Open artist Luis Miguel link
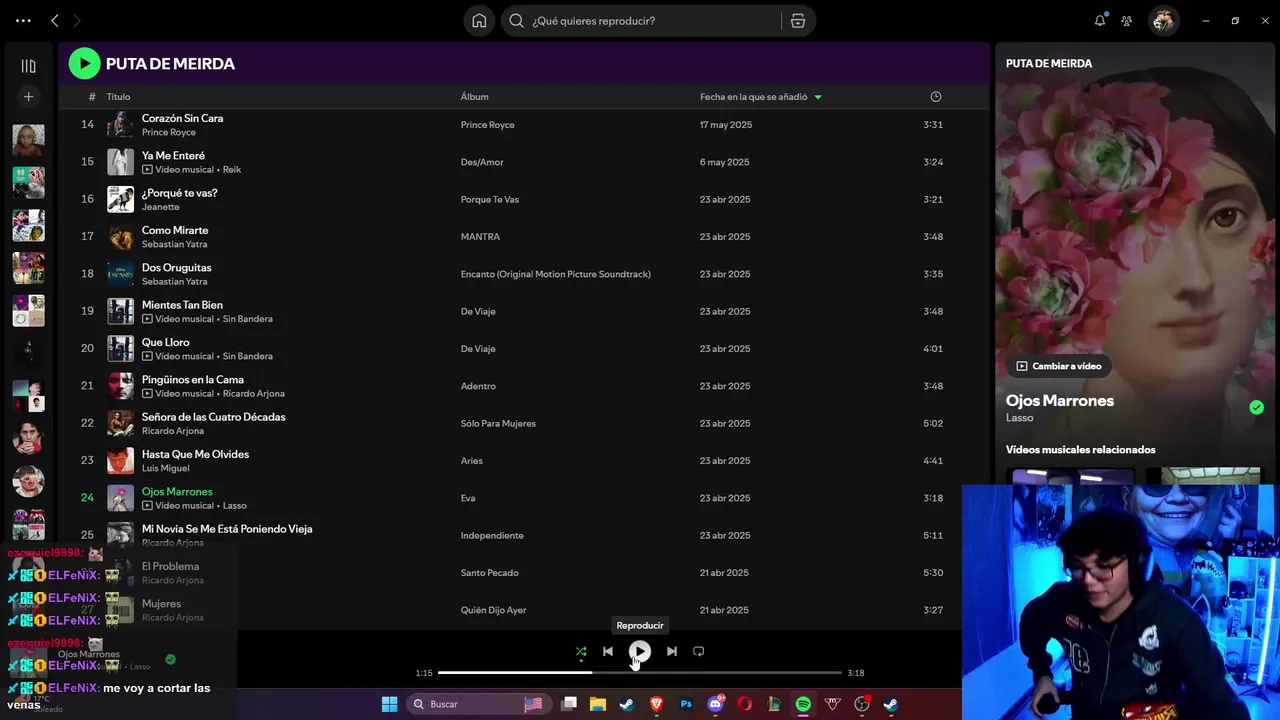The image size is (1280, 720). (165, 468)
